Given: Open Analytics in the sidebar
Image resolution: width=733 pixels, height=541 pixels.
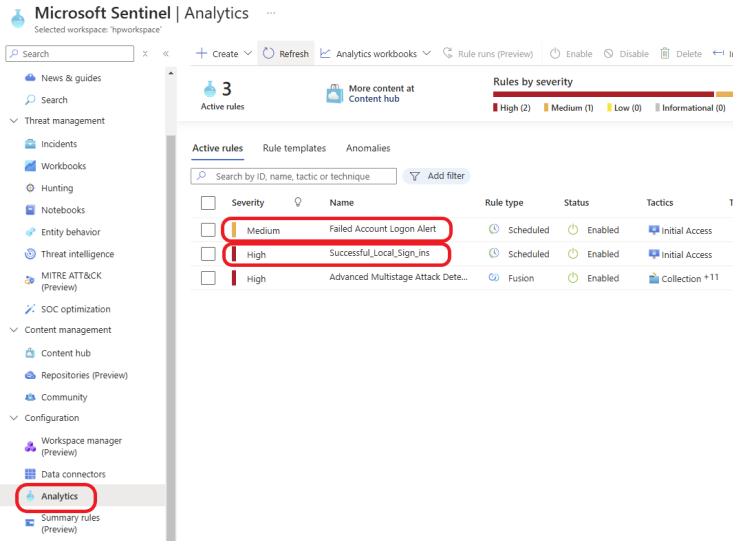Looking at the screenshot, I should coord(59,496).
